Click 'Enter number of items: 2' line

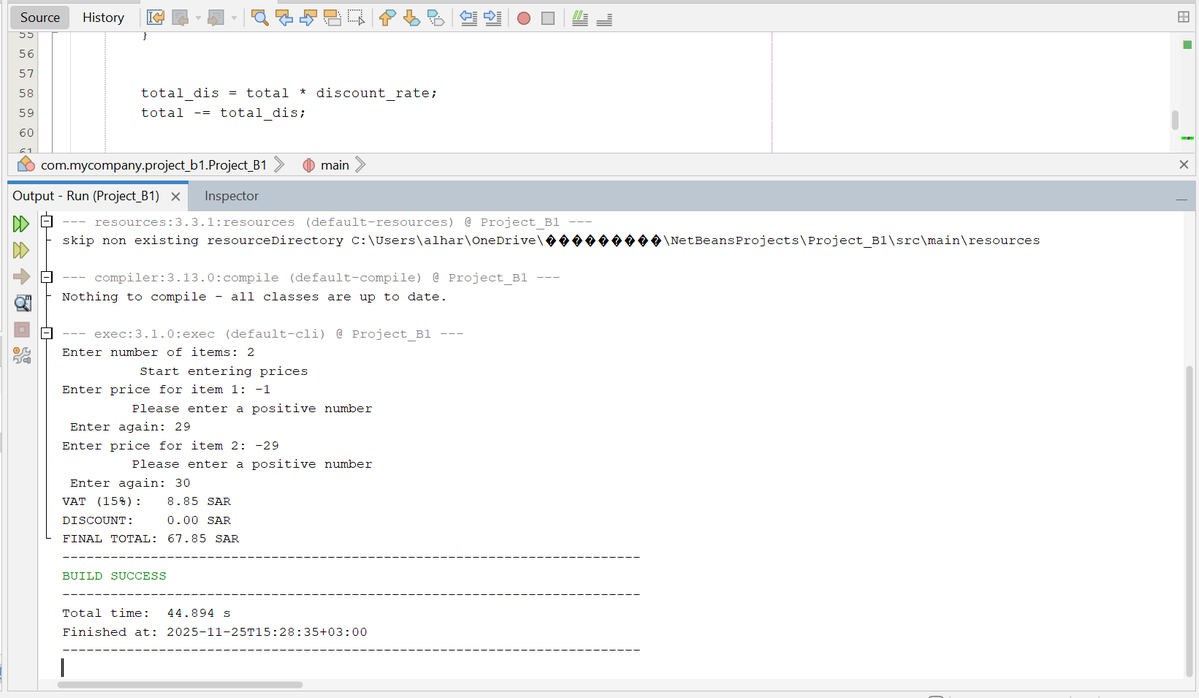click(158, 352)
